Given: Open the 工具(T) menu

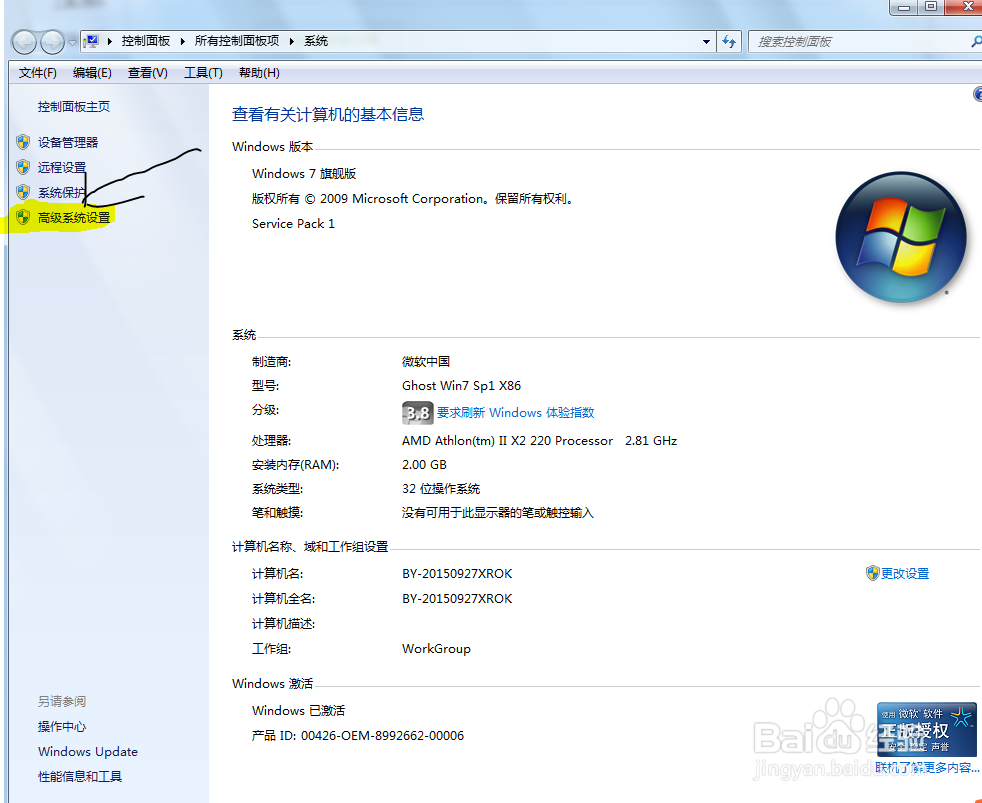Looking at the screenshot, I should click(203, 73).
